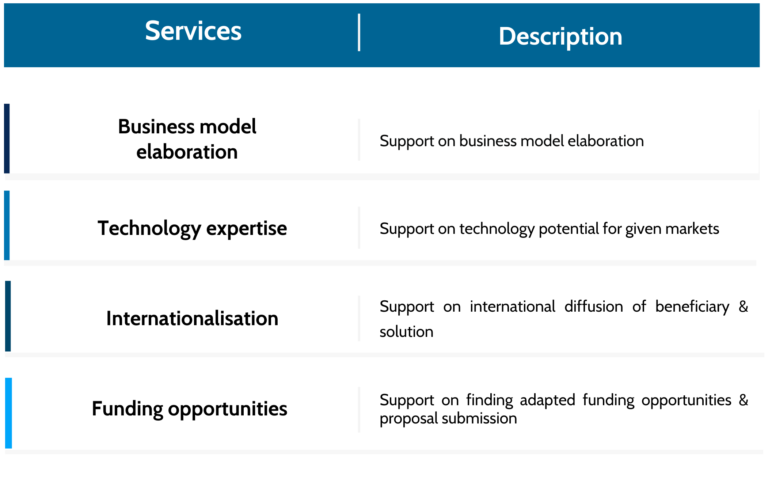Image resolution: width=768 pixels, height=479 pixels.
Task: Select the Internationalisation service title
Action: click(192, 318)
